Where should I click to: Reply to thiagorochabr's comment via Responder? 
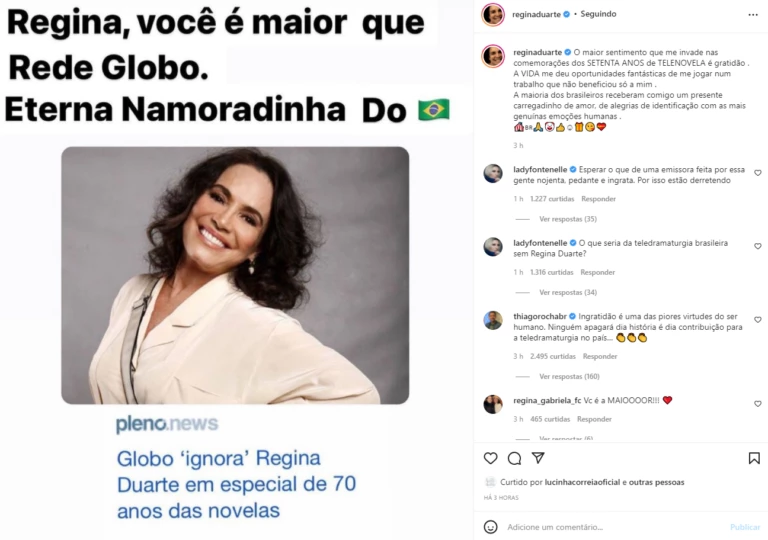pyautogui.click(x=600, y=356)
